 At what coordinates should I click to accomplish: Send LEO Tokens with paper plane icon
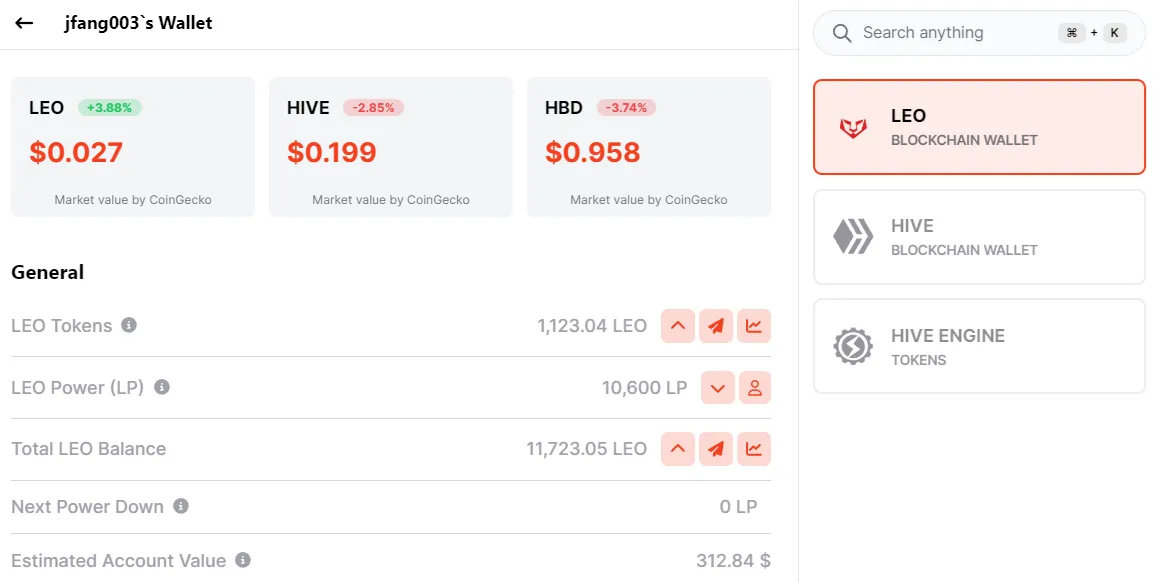pyautogui.click(x=716, y=326)
